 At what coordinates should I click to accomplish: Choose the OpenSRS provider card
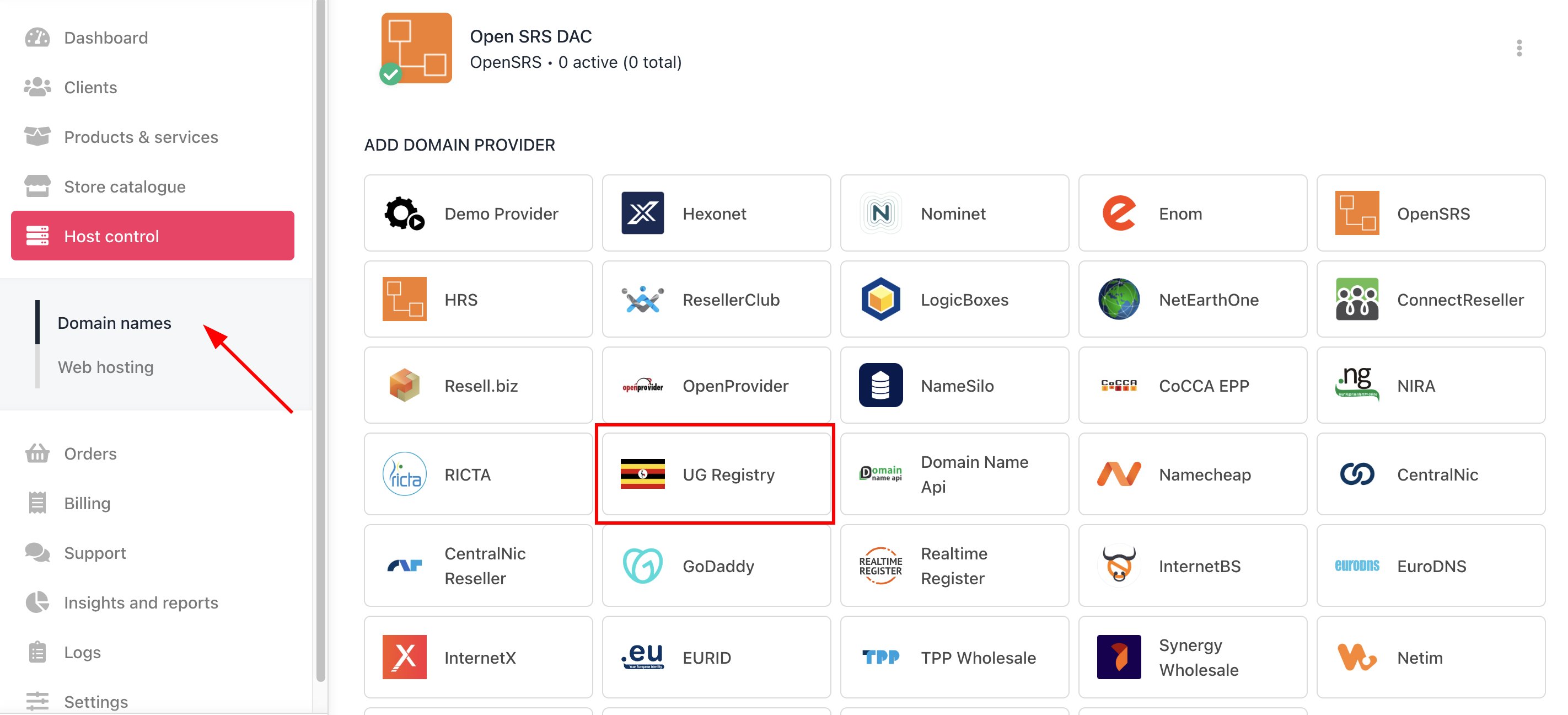(1430, 213)
